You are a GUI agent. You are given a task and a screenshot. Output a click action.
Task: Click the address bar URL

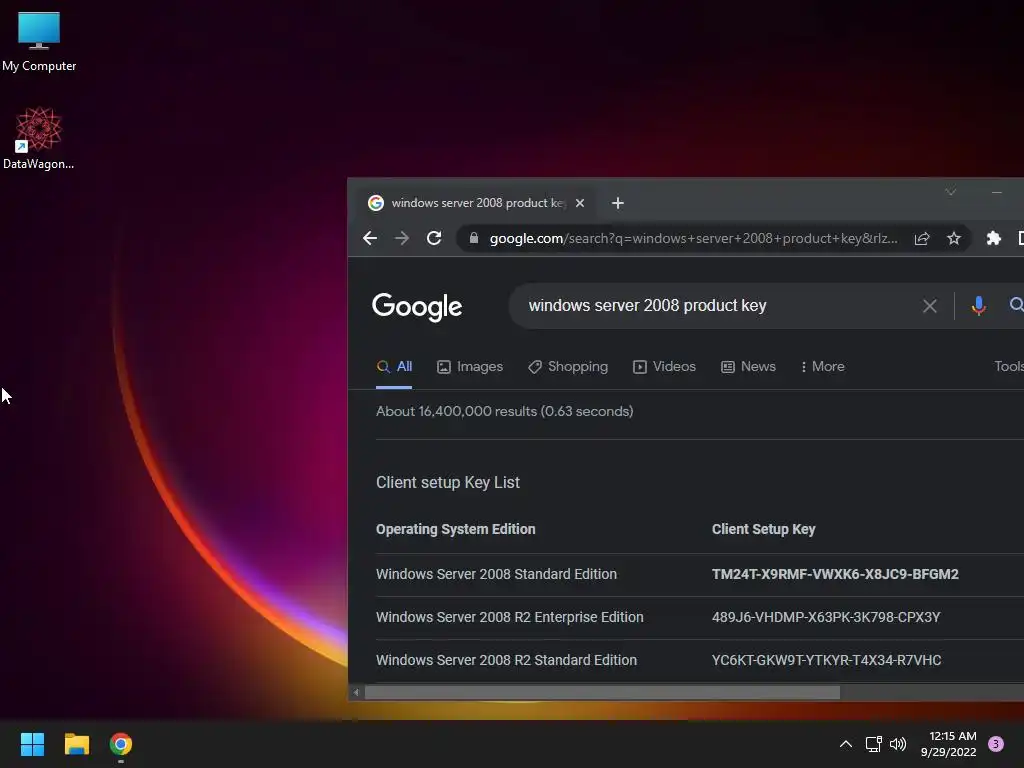[693, 238]
